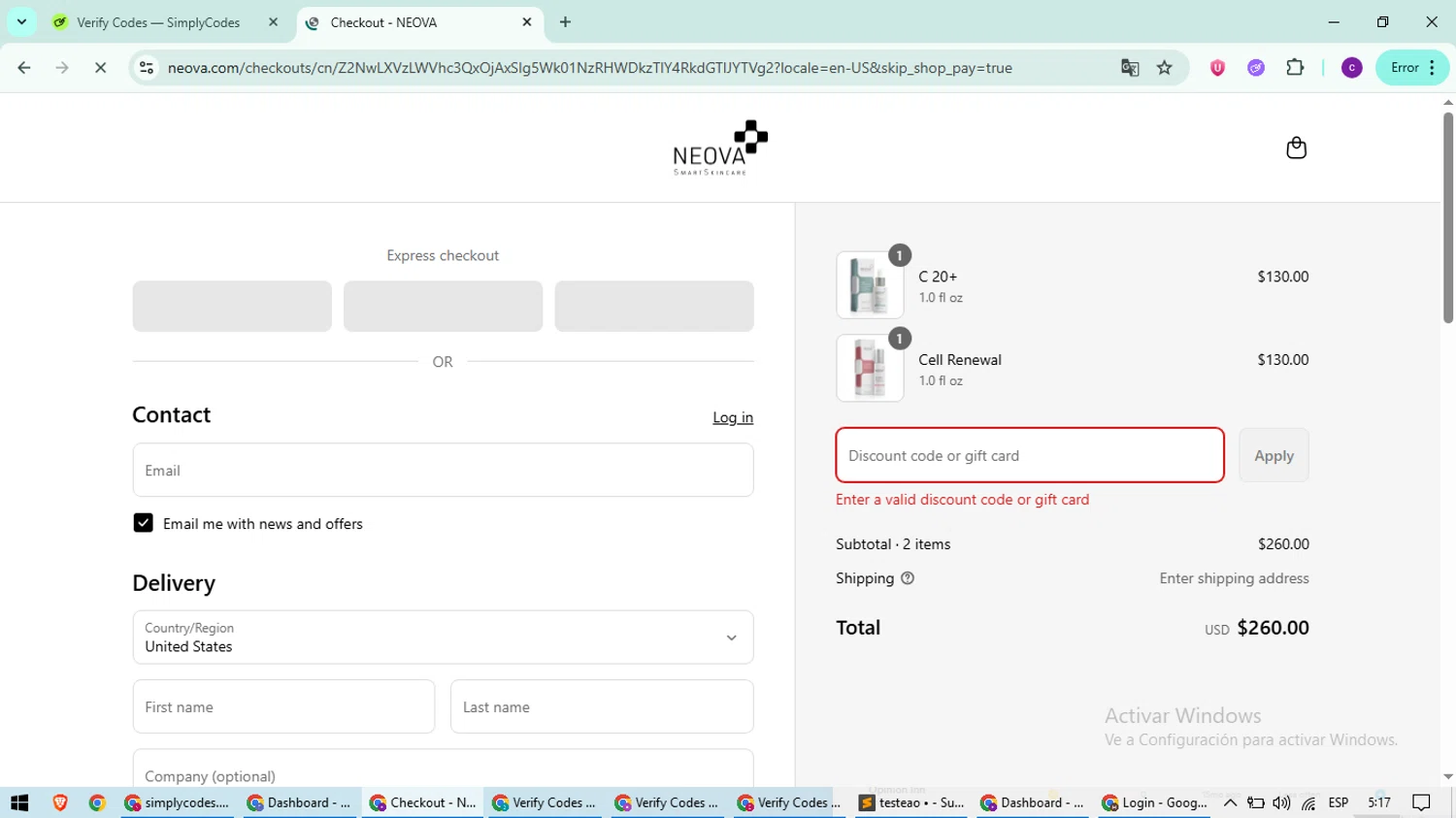Click the 5:17 taskbar clock
Viewport: 1456px width, 818px height.
[x=1379, y=802]
